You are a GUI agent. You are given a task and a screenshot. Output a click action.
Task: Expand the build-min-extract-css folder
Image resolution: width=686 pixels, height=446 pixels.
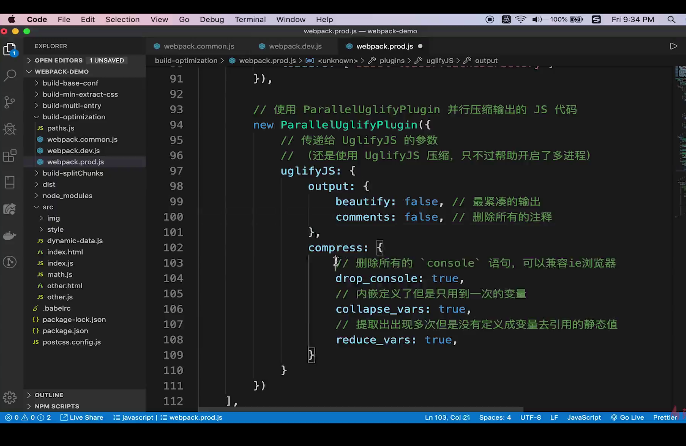(85, 95)
